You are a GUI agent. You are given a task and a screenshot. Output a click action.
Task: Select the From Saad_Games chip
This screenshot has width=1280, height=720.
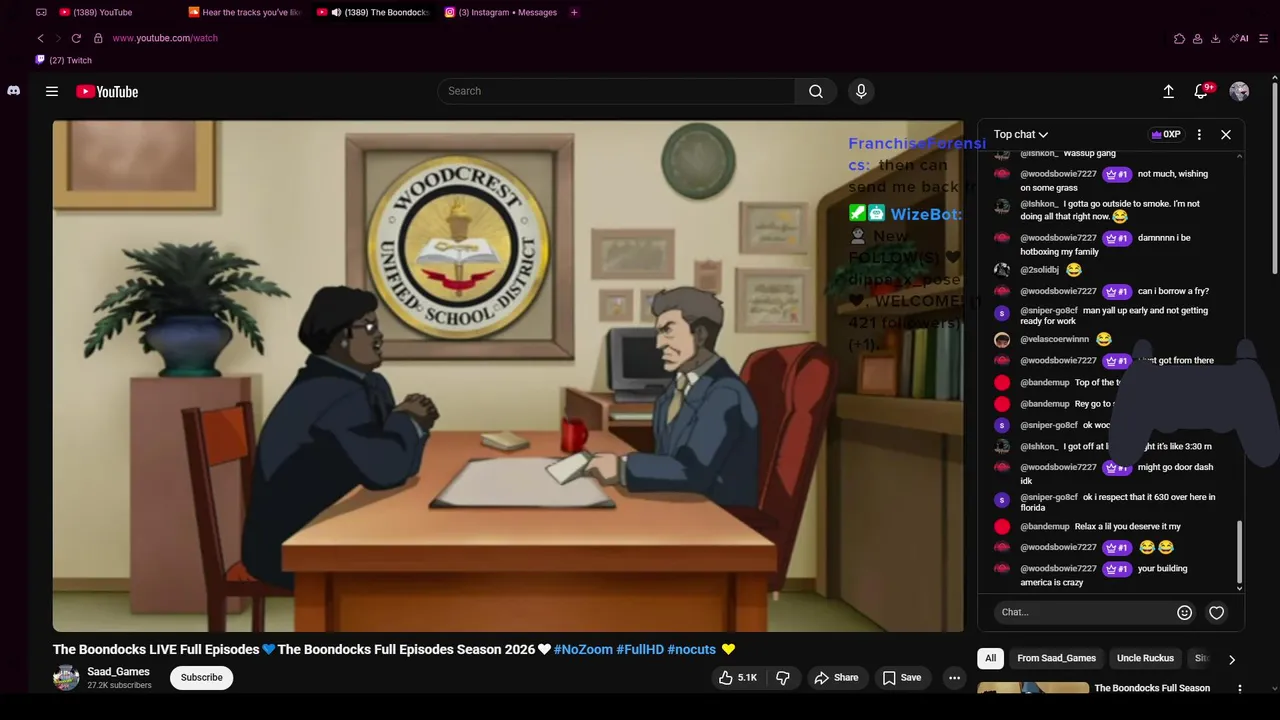point(1056,658)
